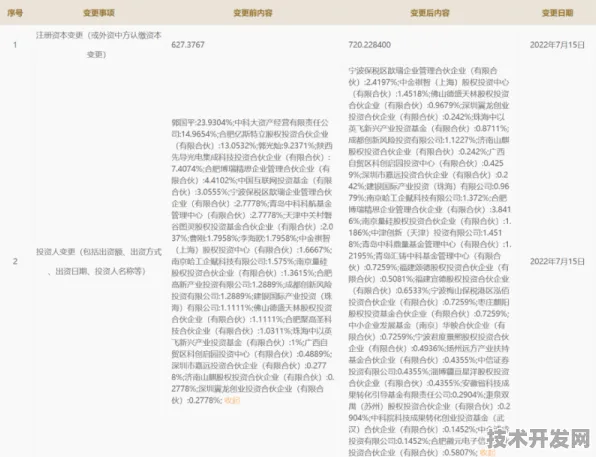This screenshot has width=596, height=457.
Task: Click the 序号 column header
Action: click(15, 13)
